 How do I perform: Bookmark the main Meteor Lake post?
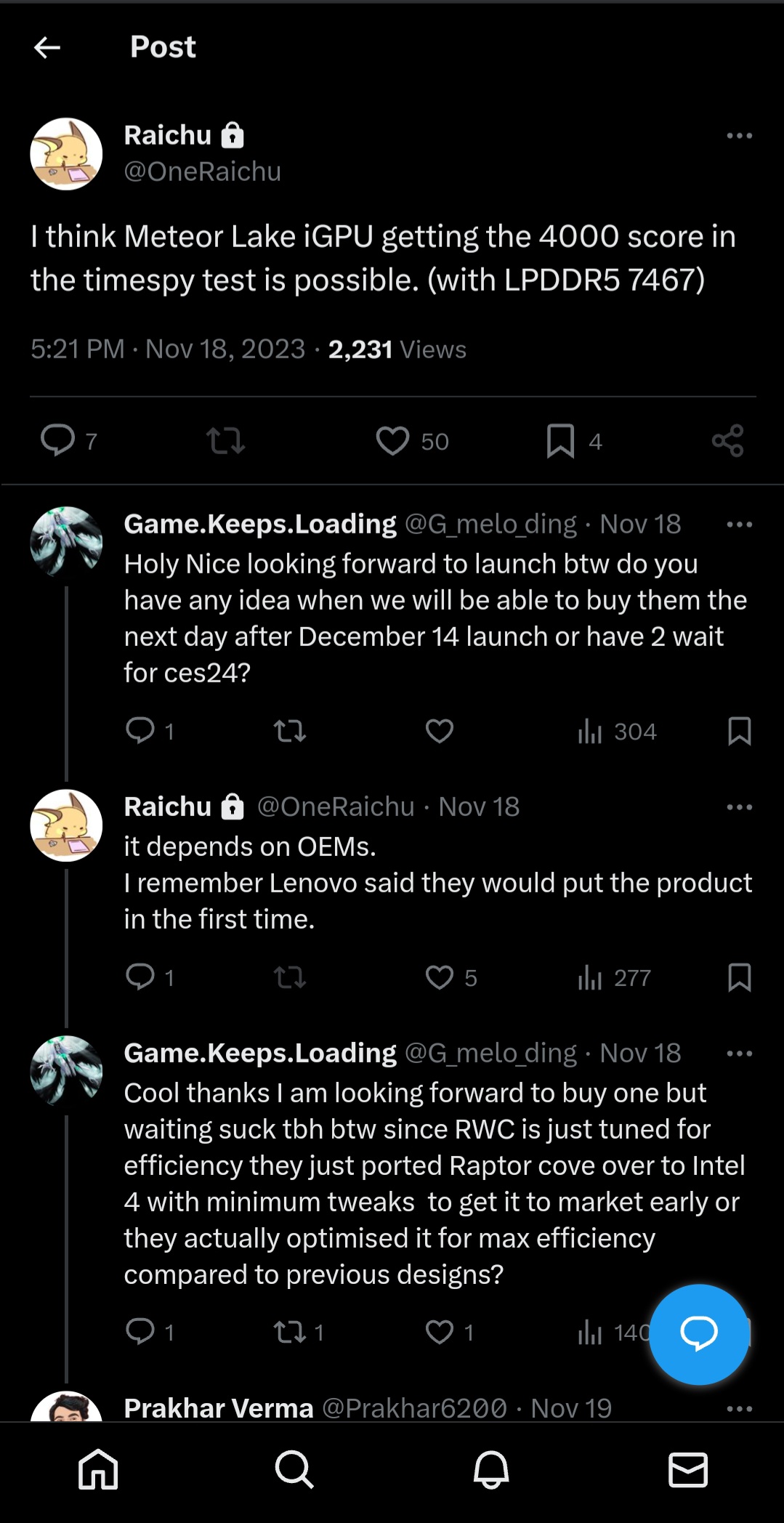(560, 440)
